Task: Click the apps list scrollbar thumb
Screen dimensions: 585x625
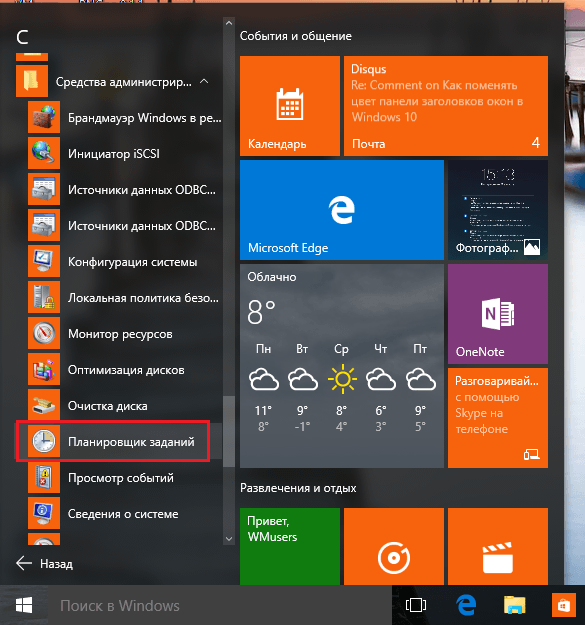Action: (x=229, y=431)
